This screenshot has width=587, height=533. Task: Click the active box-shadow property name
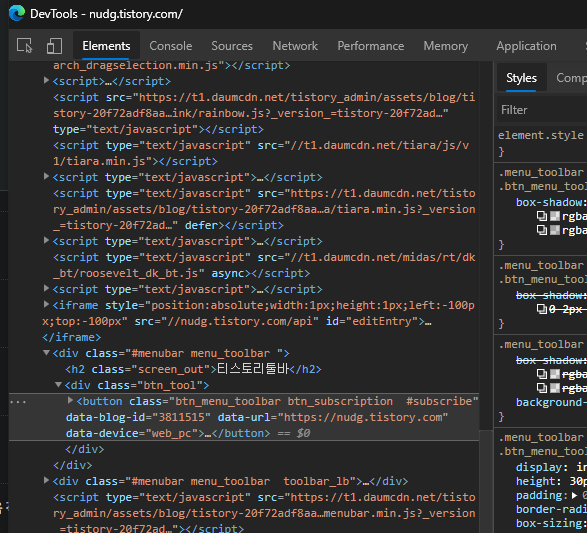(549, 202)
